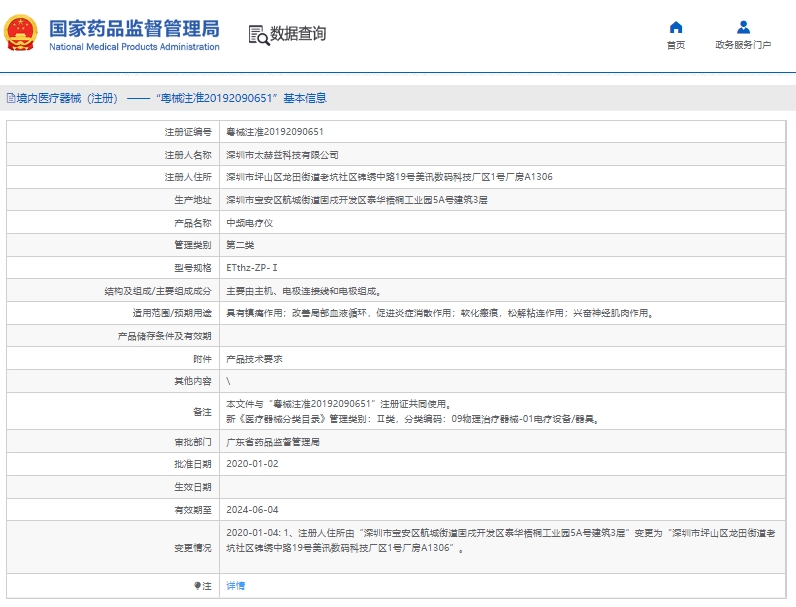The height and width of the screenshot is (607, 796).
Task: Click the 备注 remark text
Action: coord(413,412)
